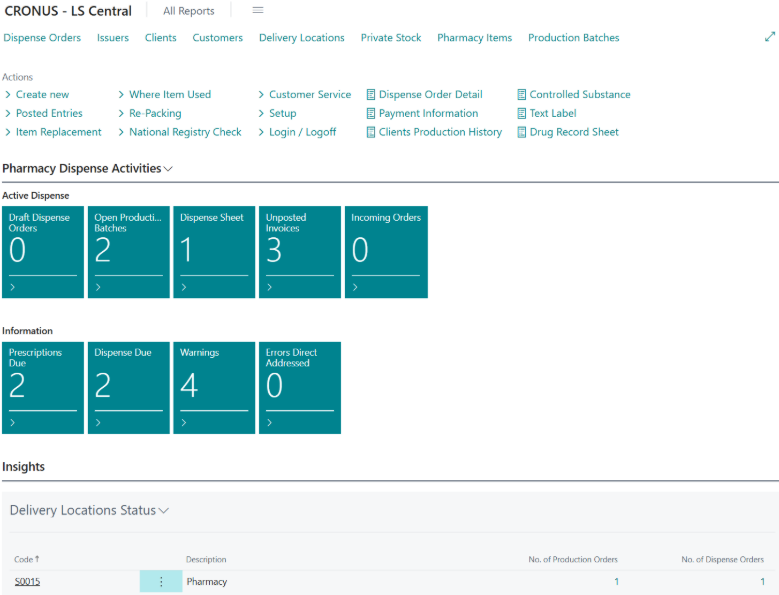Open the Controlled Substance report

tap(579, 95)
